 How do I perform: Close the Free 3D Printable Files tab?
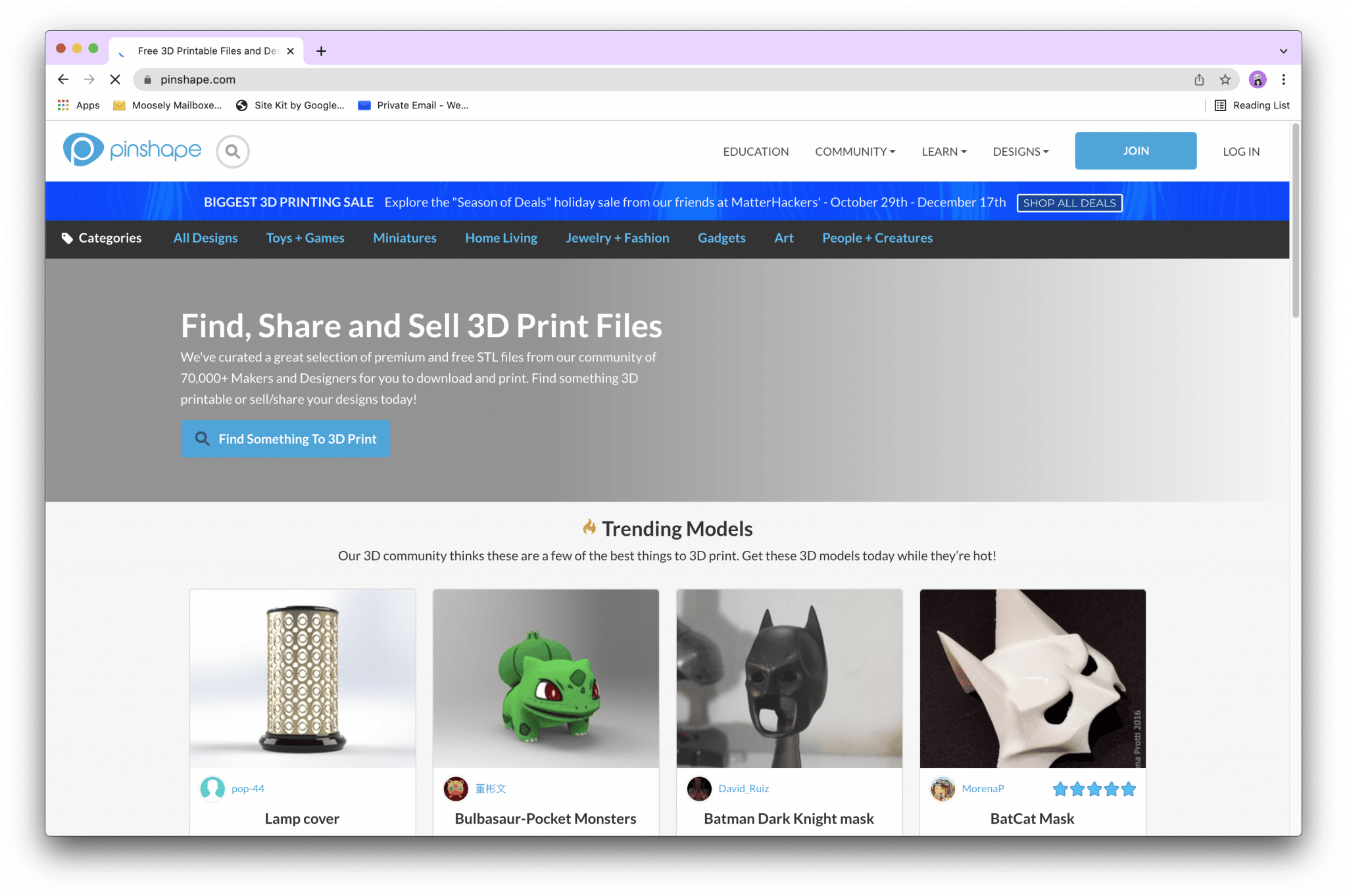click(x=290, y=51)
